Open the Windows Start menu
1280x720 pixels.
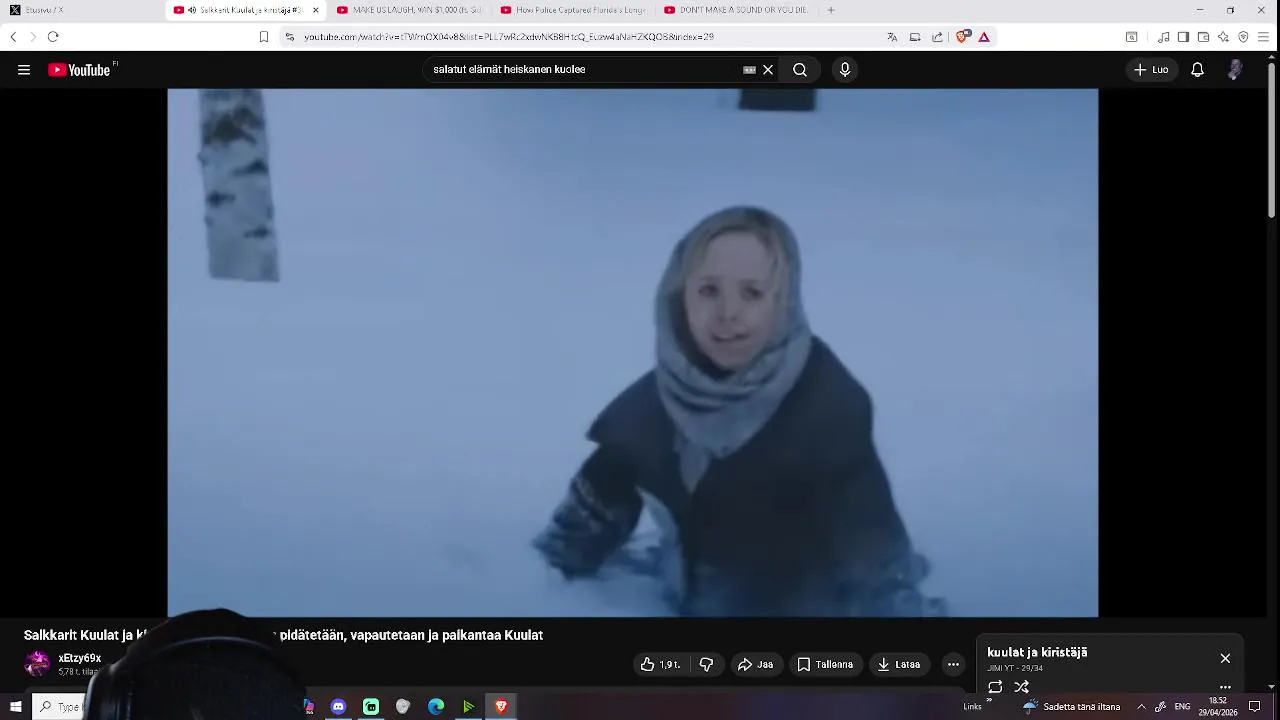tap(16, 707)
